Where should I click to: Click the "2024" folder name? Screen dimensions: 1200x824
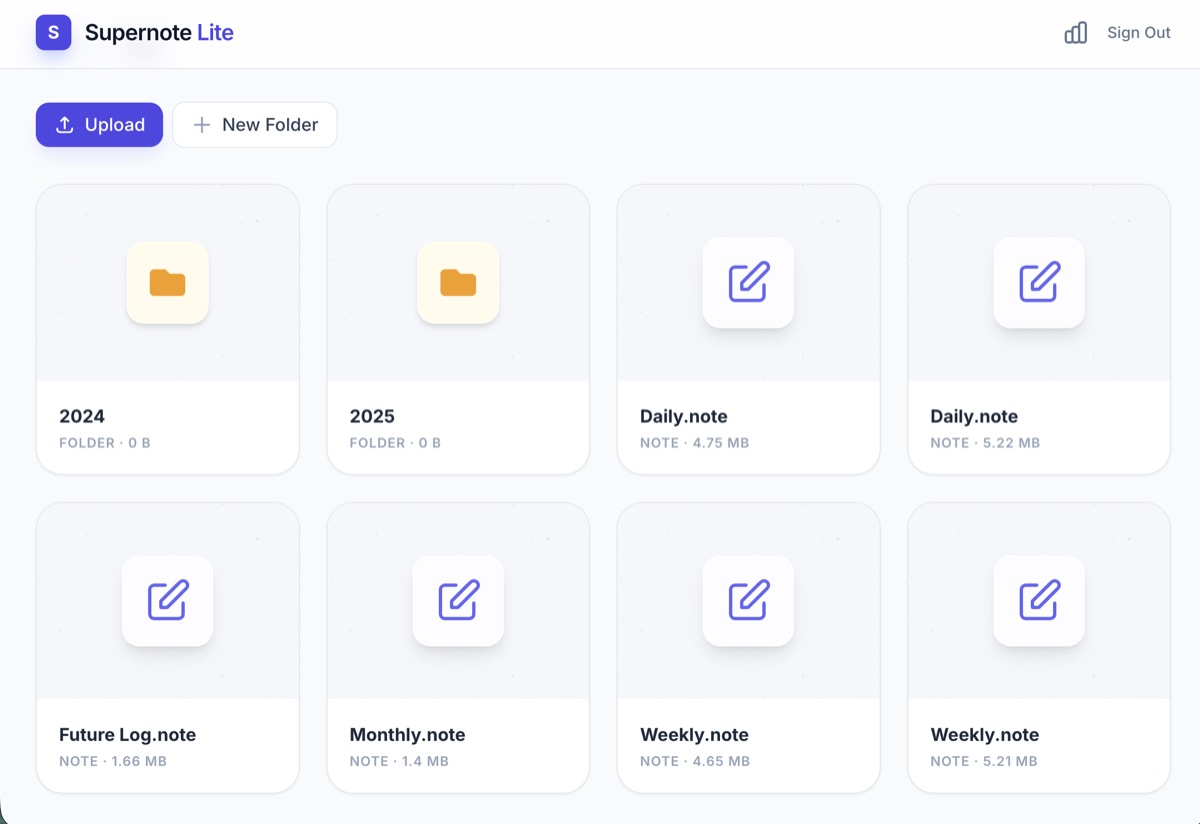pos(82,416)
